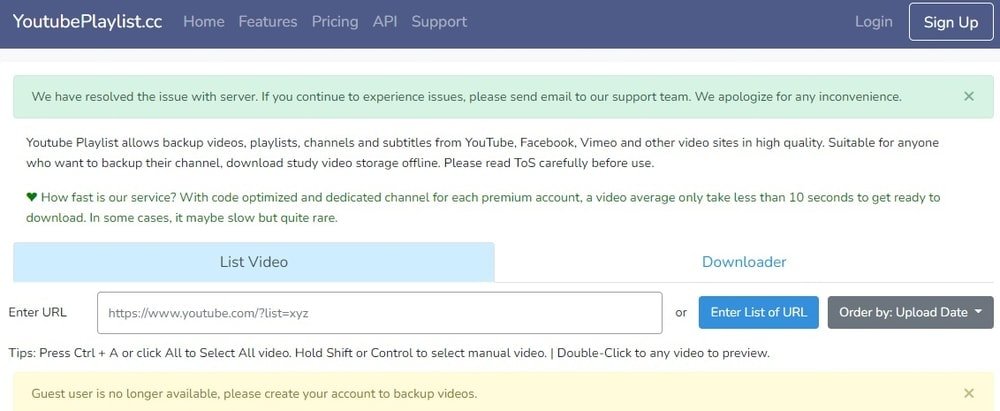Dismiss the green server issue notification
The height and width of the screenshot is (411, 1000).
click(968, 97)
